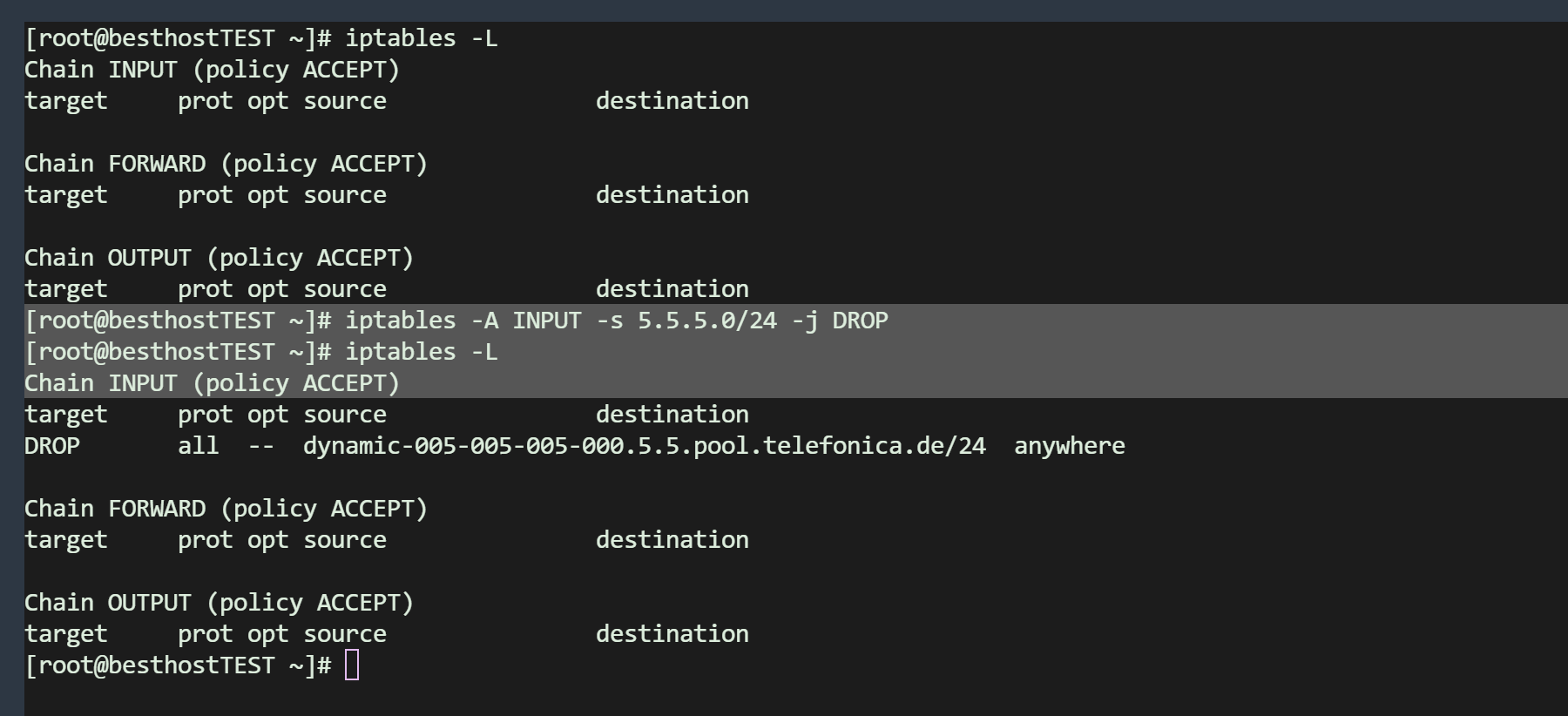Screen dimensions: 1568x716
Task: Select the DROP target in the rule row
Action: click(x=52, y=446)
